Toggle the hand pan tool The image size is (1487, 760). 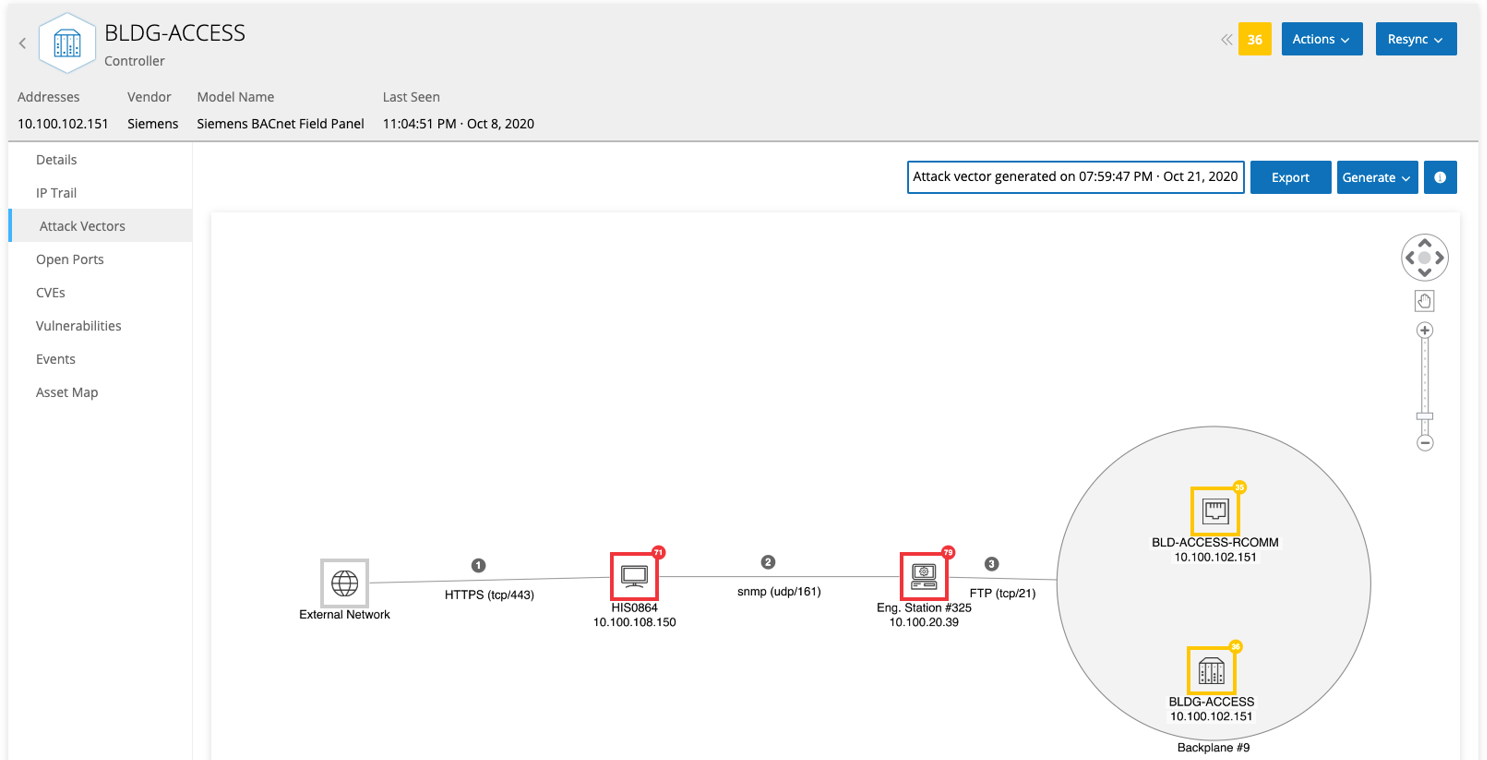[1425, 300]
